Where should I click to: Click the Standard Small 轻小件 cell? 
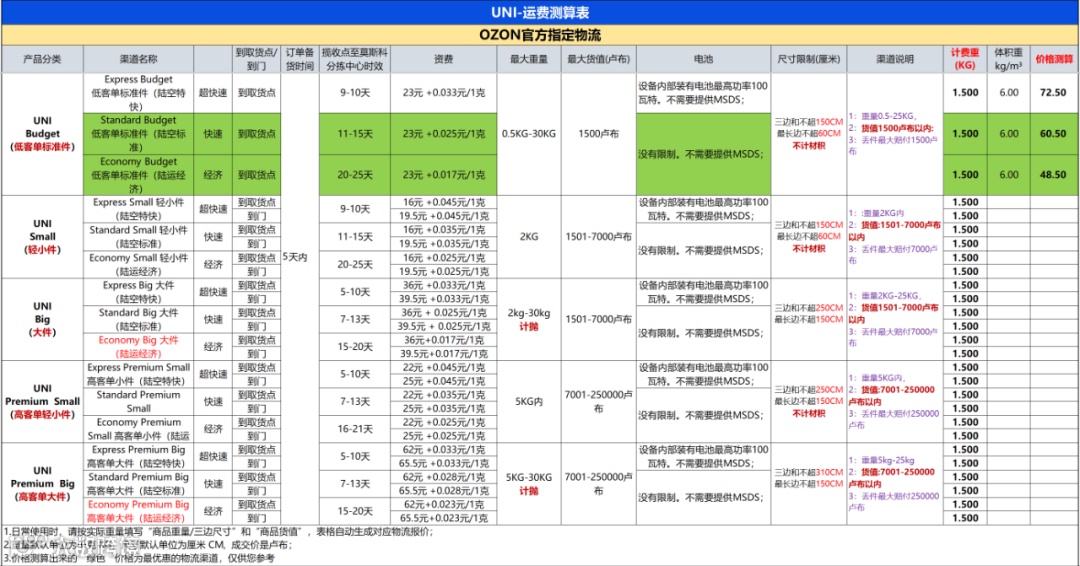click(x=138, y=237)
